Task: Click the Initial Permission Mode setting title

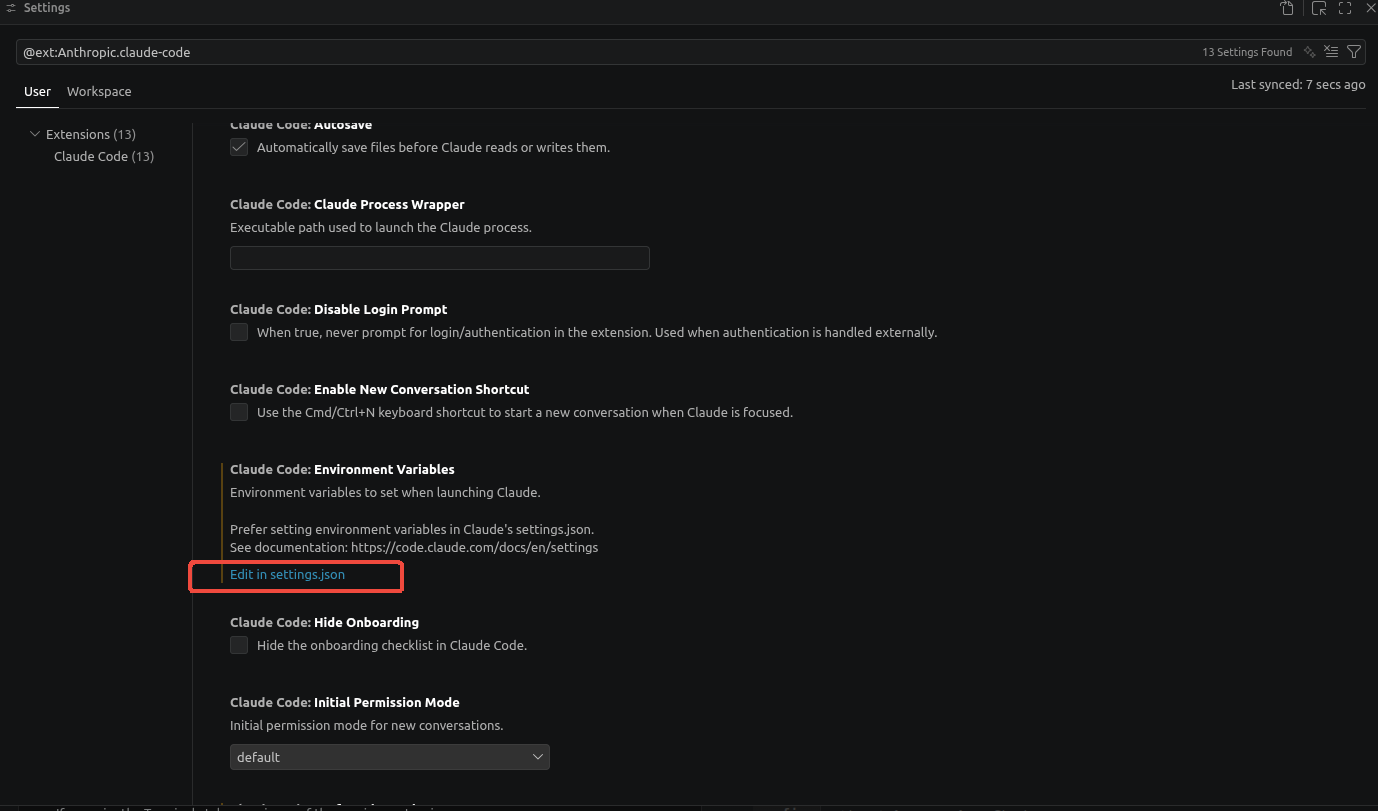Action: 344,702
